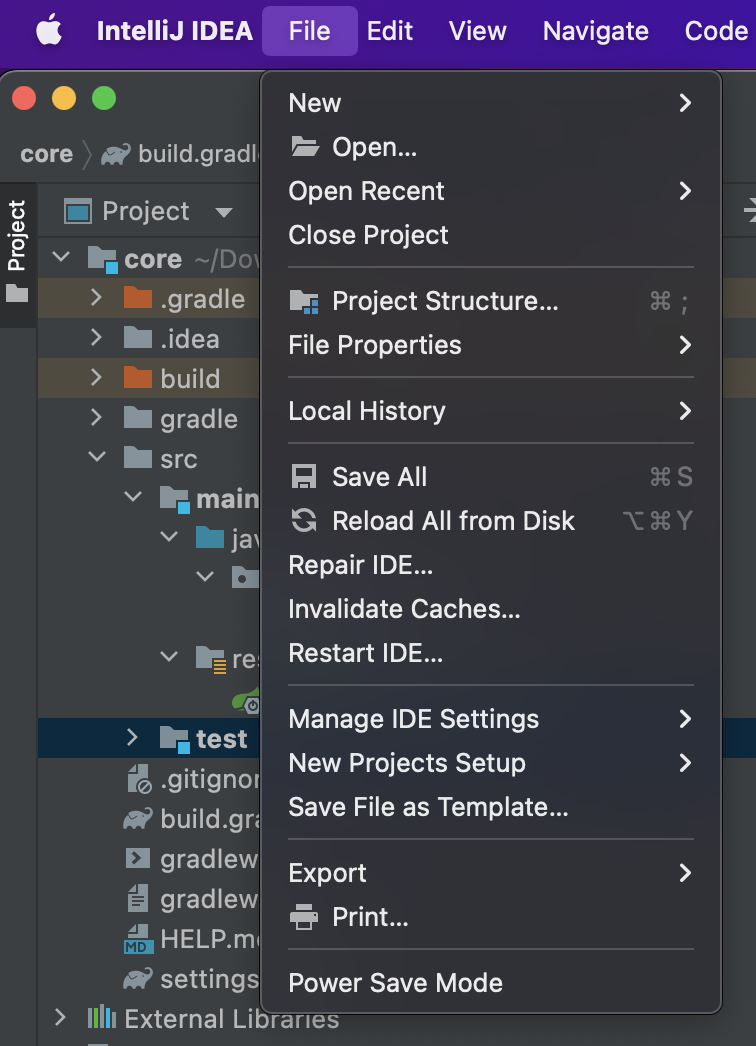Open the Project view dropdown arrow
The image size is (756, 1046).
point(224,212)
